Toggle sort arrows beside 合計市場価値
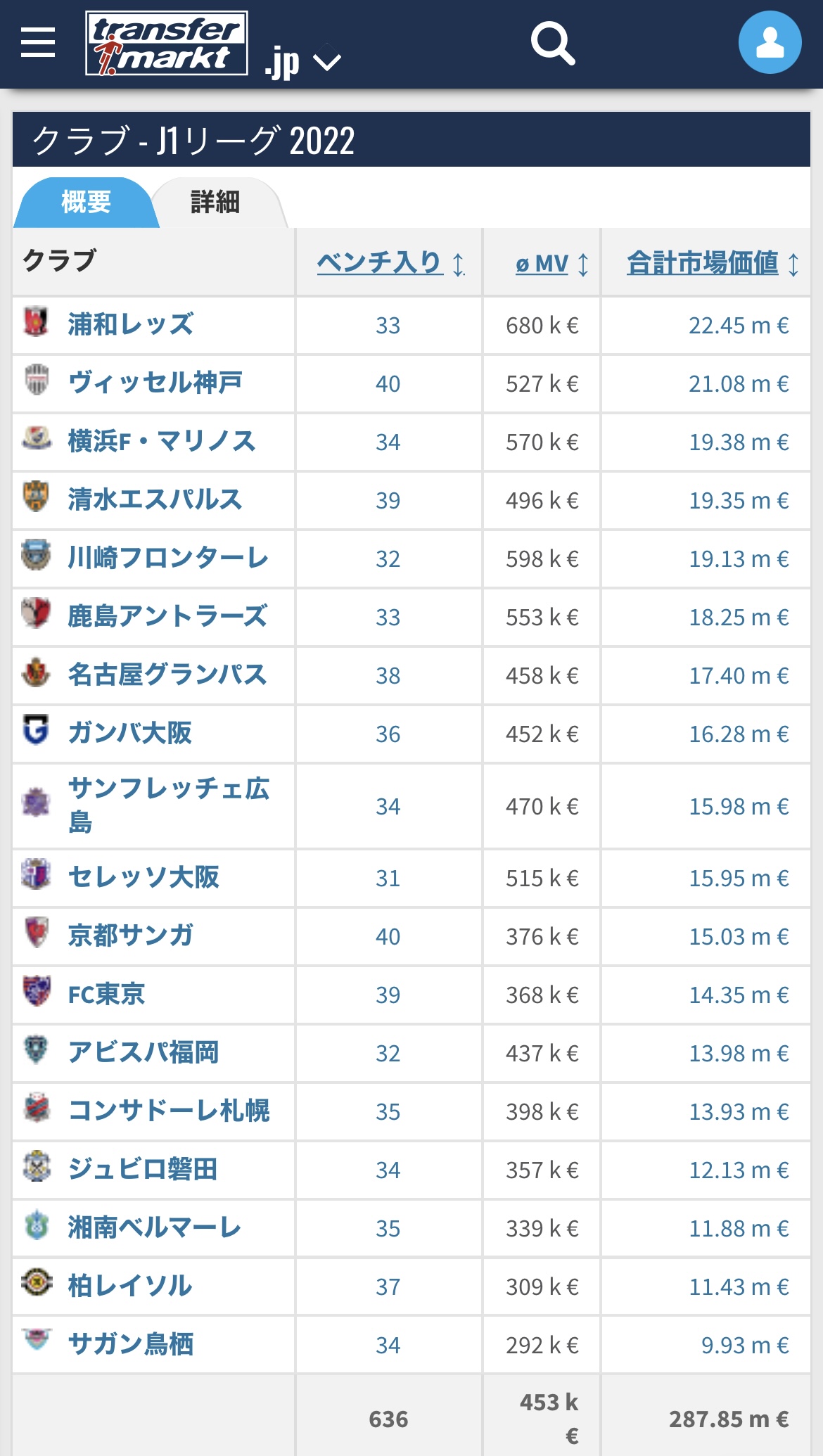Image resolution: width=823 pixels, height=1456 pixels. 793,264
